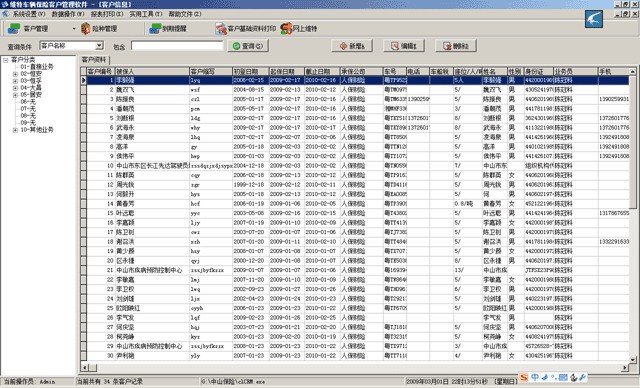Click the horizontal scrollbar left arrow
The height and width of the screenshot is (388, 640).
(84, 368)
